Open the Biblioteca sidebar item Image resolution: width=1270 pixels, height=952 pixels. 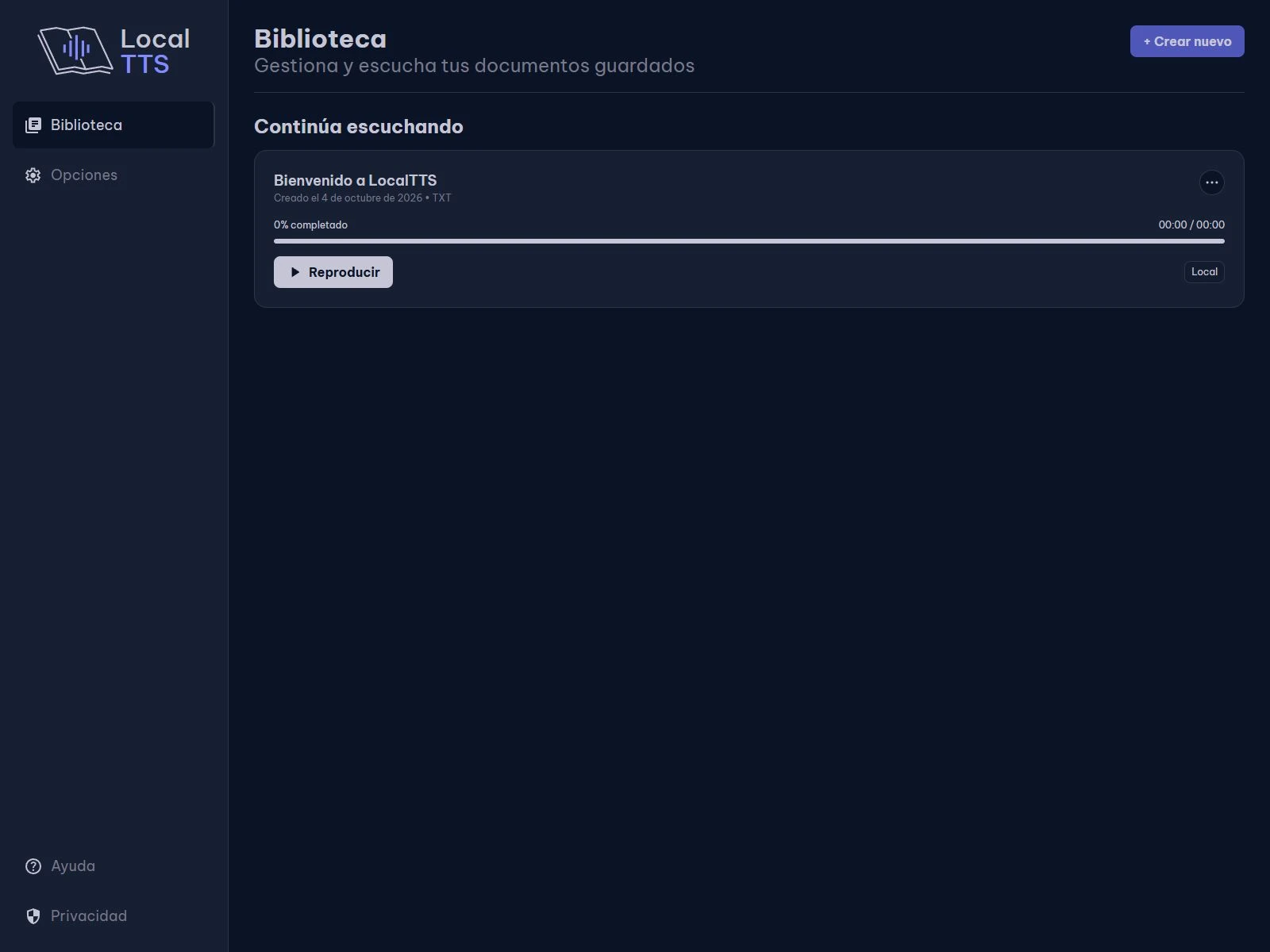pos(114,125)
